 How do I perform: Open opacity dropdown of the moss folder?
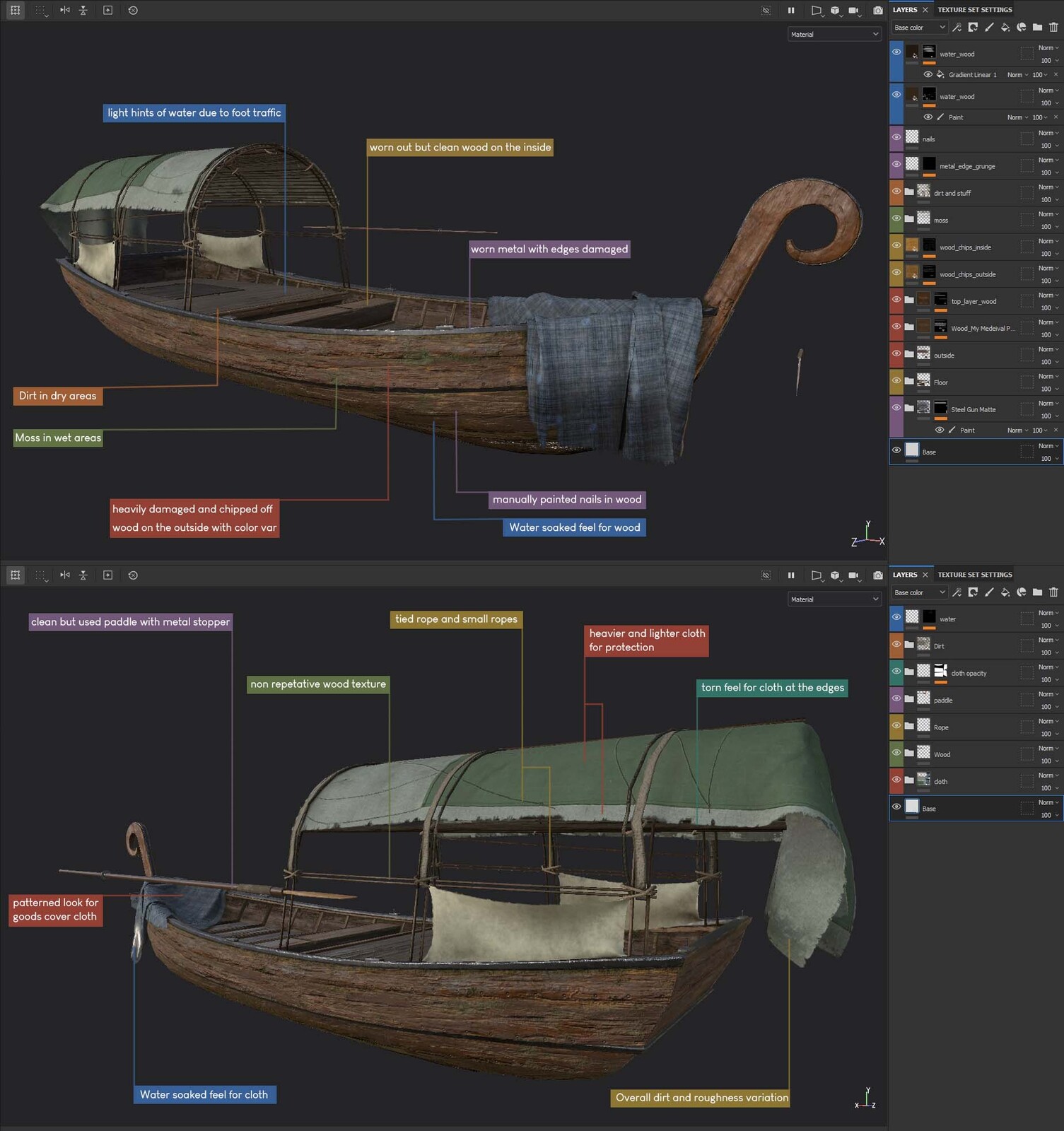coord(1050,227)
